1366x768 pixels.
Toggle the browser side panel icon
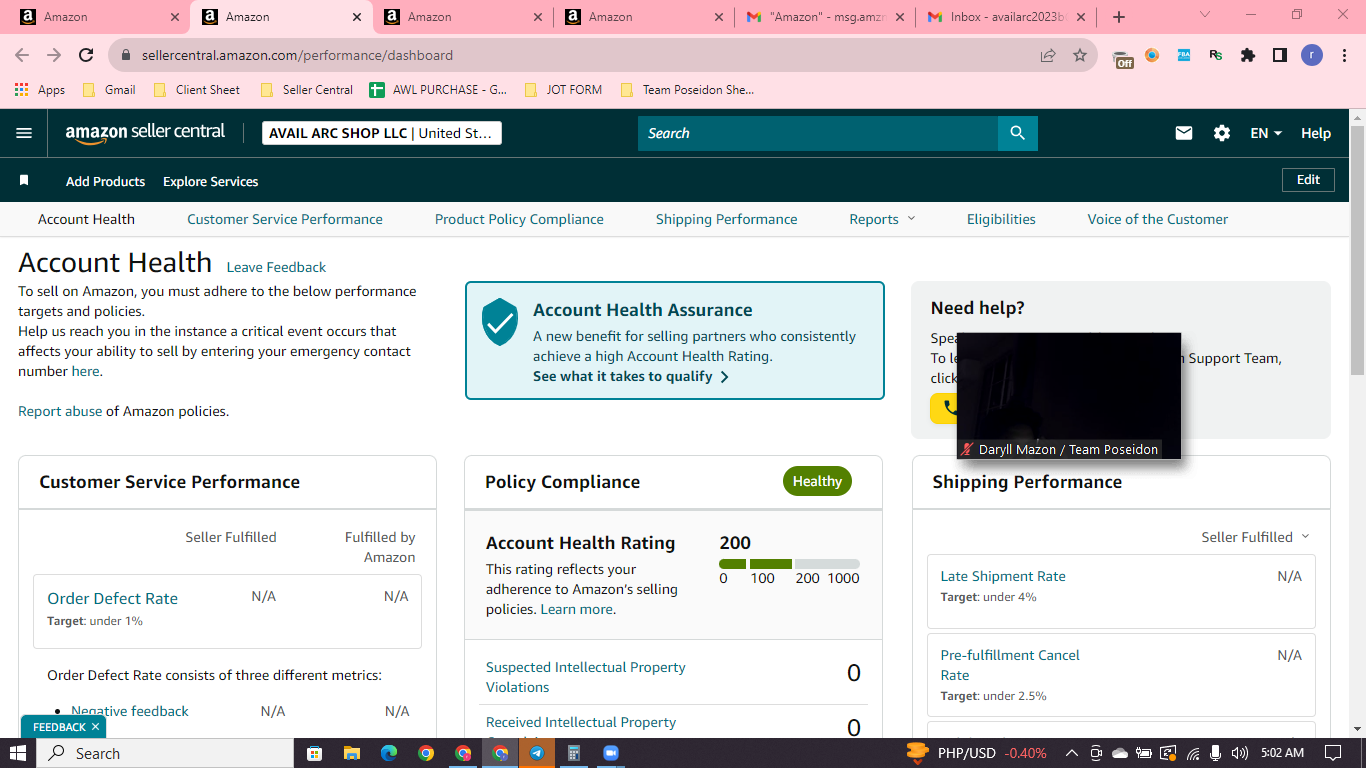click(1280, 55)
